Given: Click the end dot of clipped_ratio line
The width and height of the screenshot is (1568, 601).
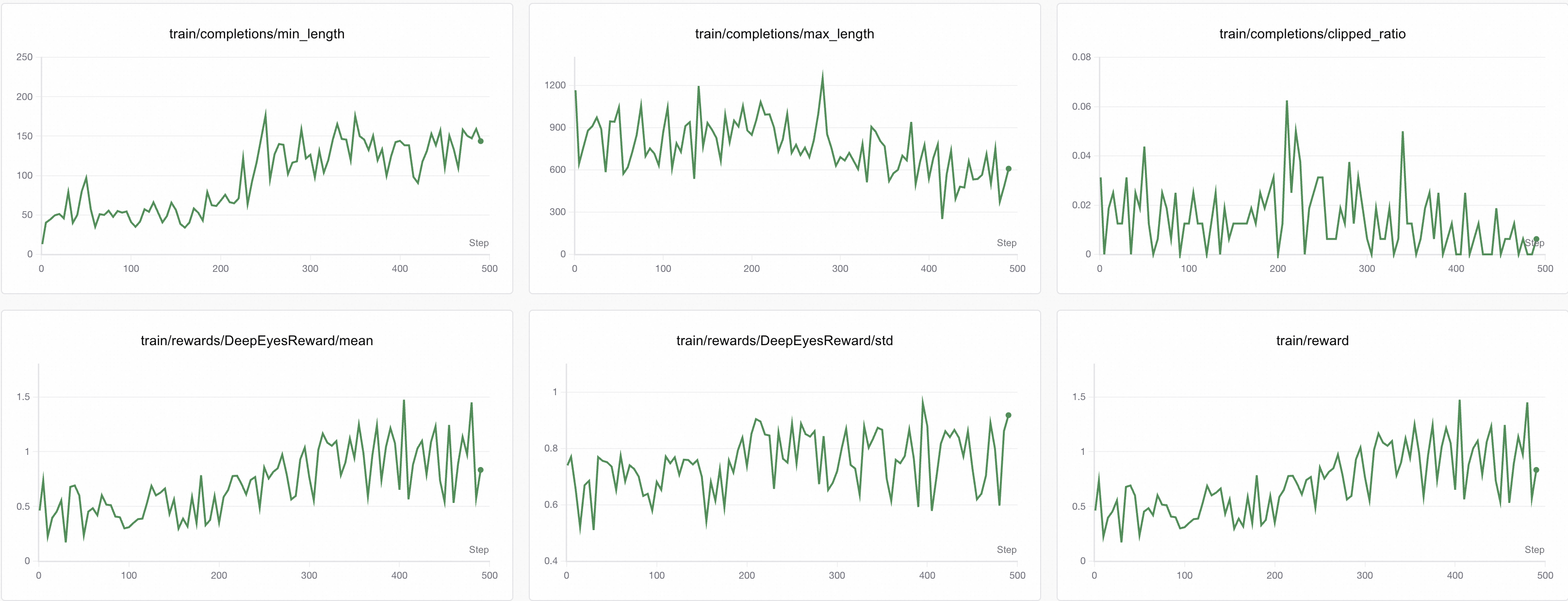Looking at the screenshot, I should point(1536,239).
